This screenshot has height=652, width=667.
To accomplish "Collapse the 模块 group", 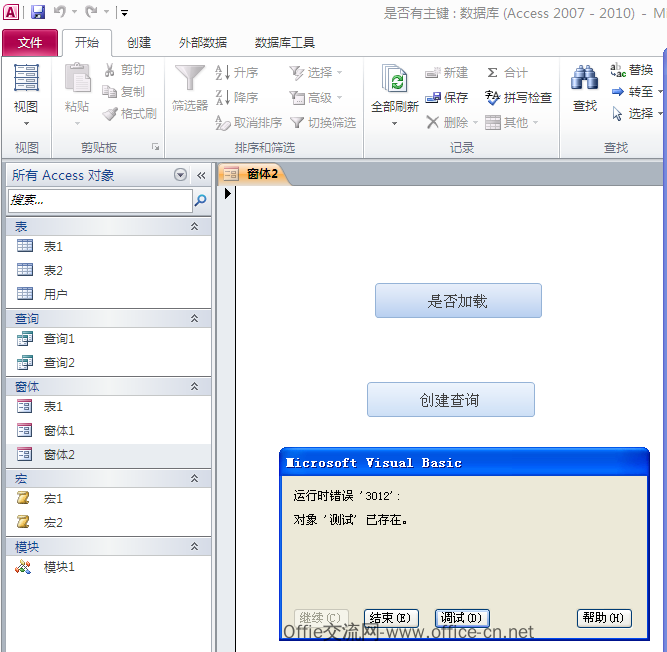I will click(x=194, y=546).
